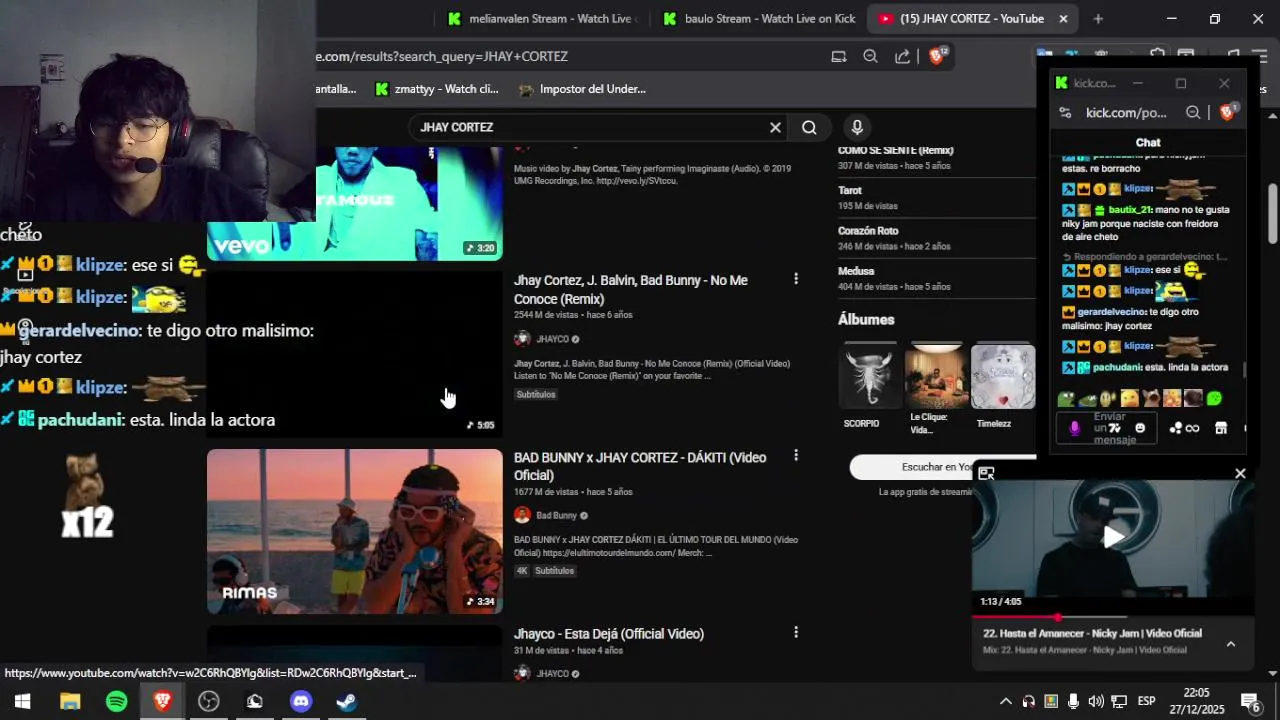Screen dimensions: 1280x720
Task: Open Brave Shields in Kick popup window
Action: (1228, 112)
